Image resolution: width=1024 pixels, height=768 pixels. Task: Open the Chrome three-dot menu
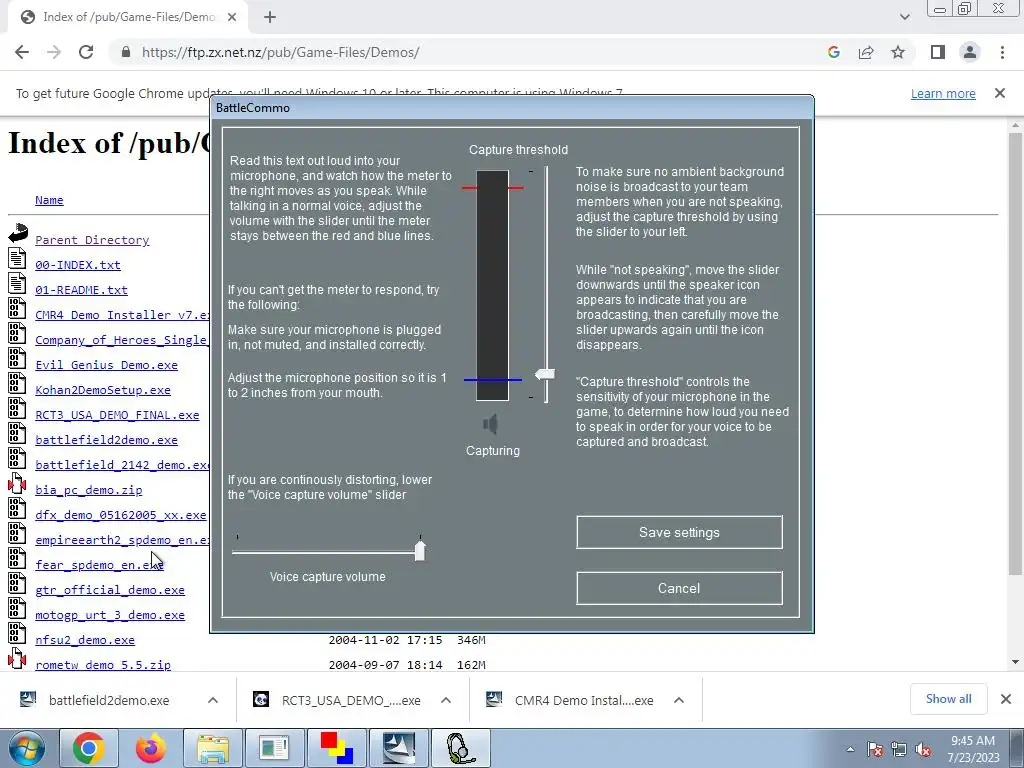click(1002, 52)
